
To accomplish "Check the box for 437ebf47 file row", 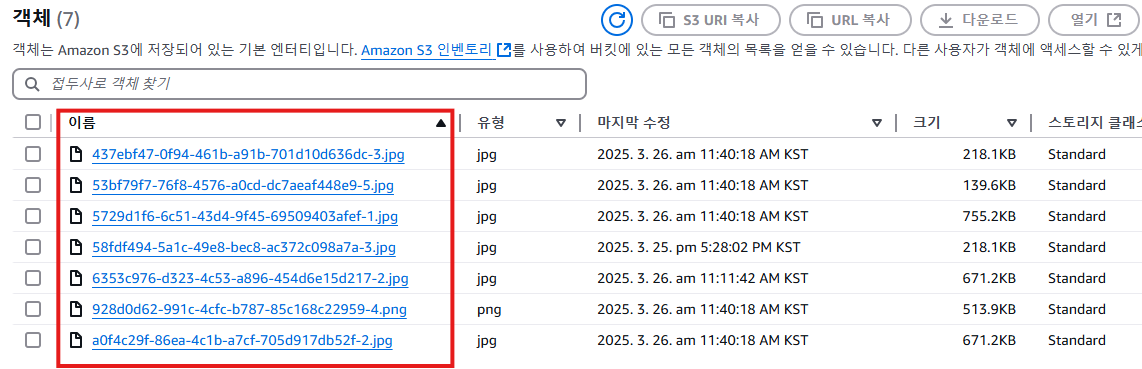I will pos(33,154).
